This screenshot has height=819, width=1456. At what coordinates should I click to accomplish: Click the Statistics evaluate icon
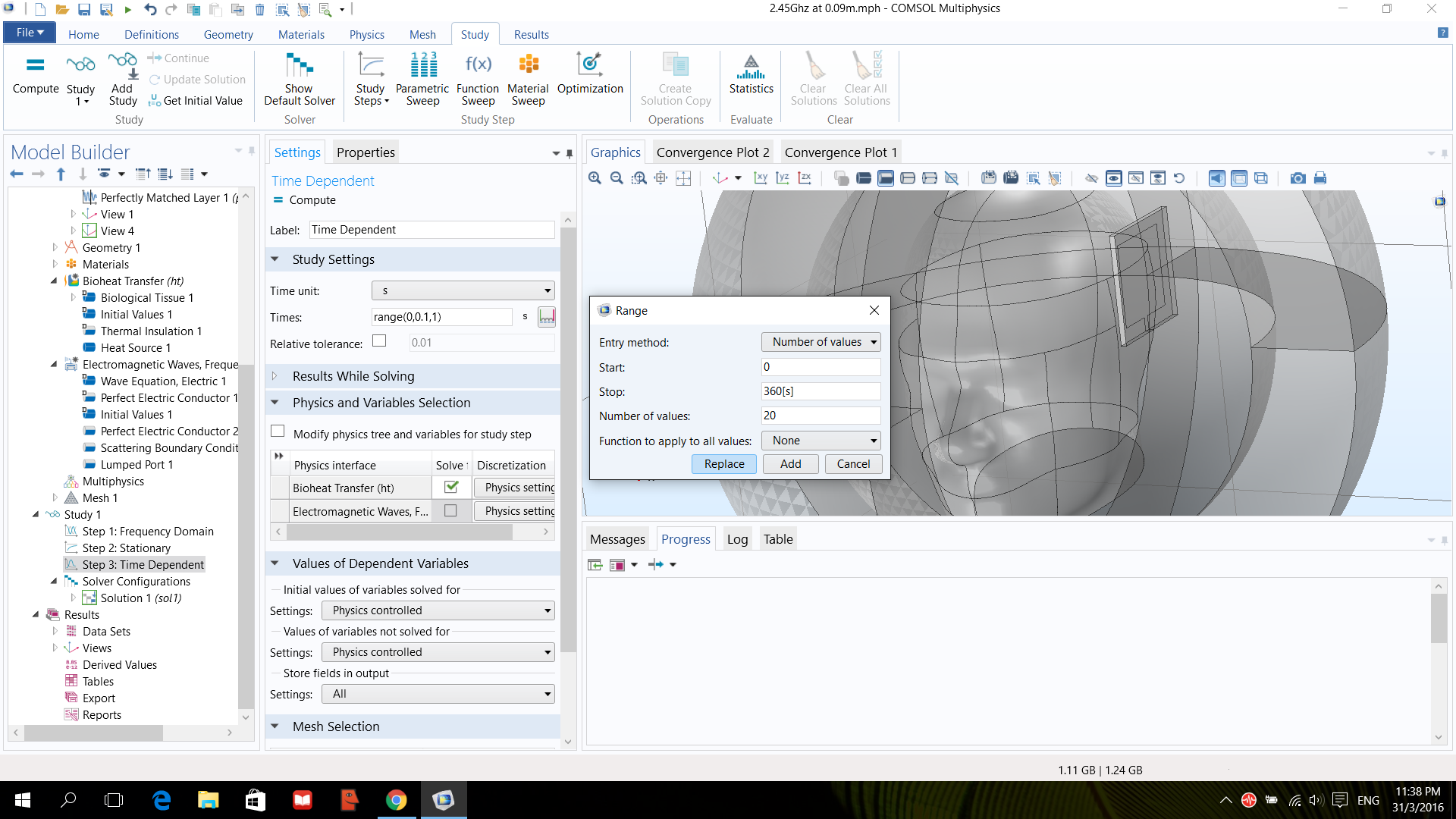click(x=751, y=76)
